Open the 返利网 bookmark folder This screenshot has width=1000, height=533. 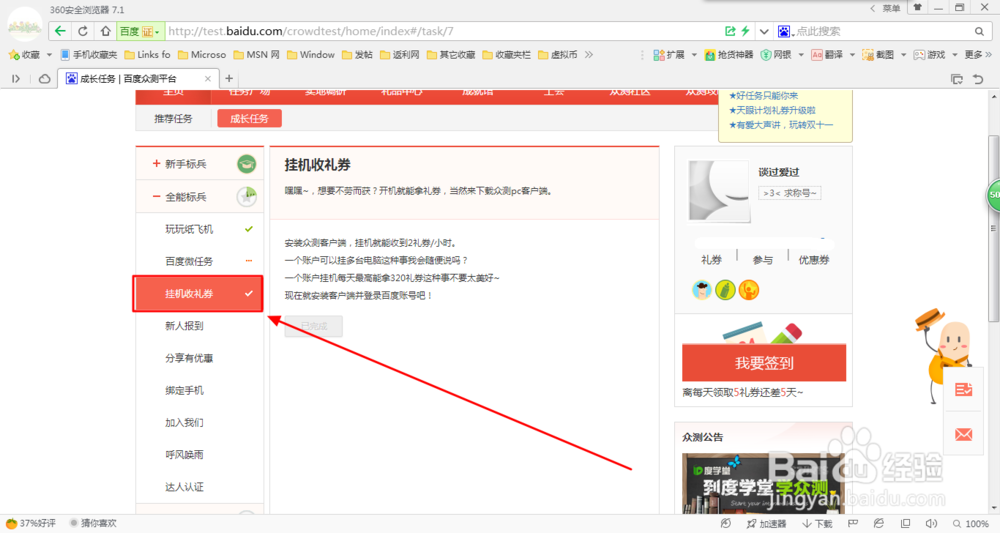coord(399,55)
